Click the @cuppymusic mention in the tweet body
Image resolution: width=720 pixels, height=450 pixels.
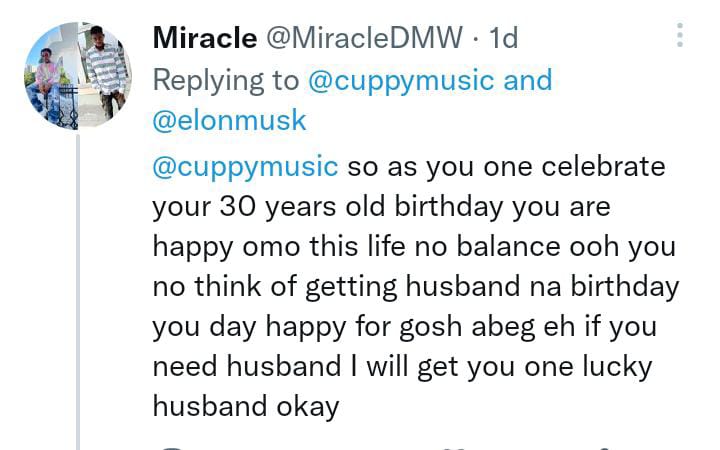[245, 165]
